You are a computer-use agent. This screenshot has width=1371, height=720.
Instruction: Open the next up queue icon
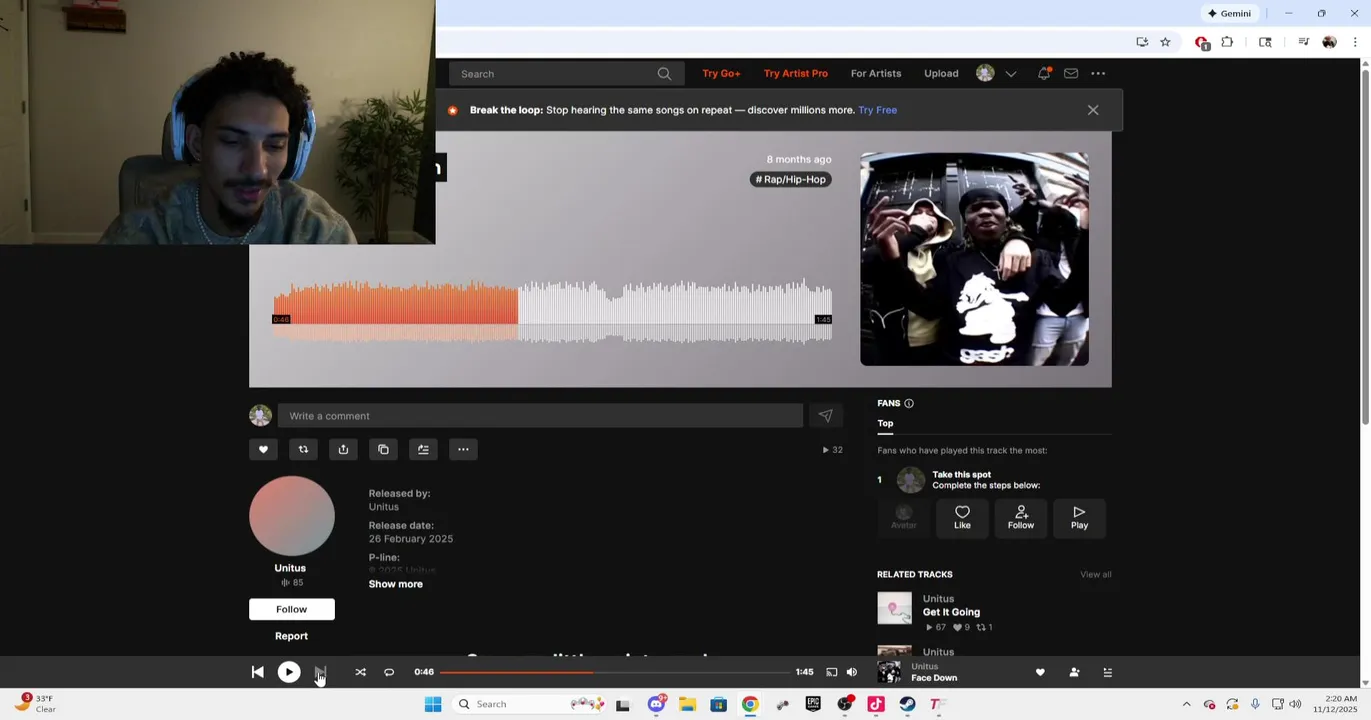click(x=1107, y=672)
